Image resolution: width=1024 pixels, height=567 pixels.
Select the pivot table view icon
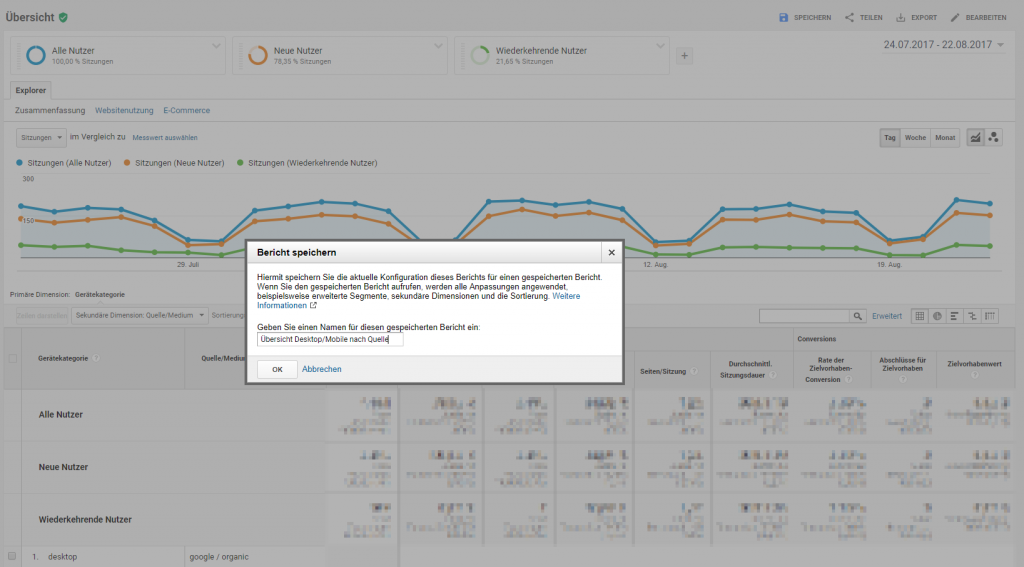[990, 316]
